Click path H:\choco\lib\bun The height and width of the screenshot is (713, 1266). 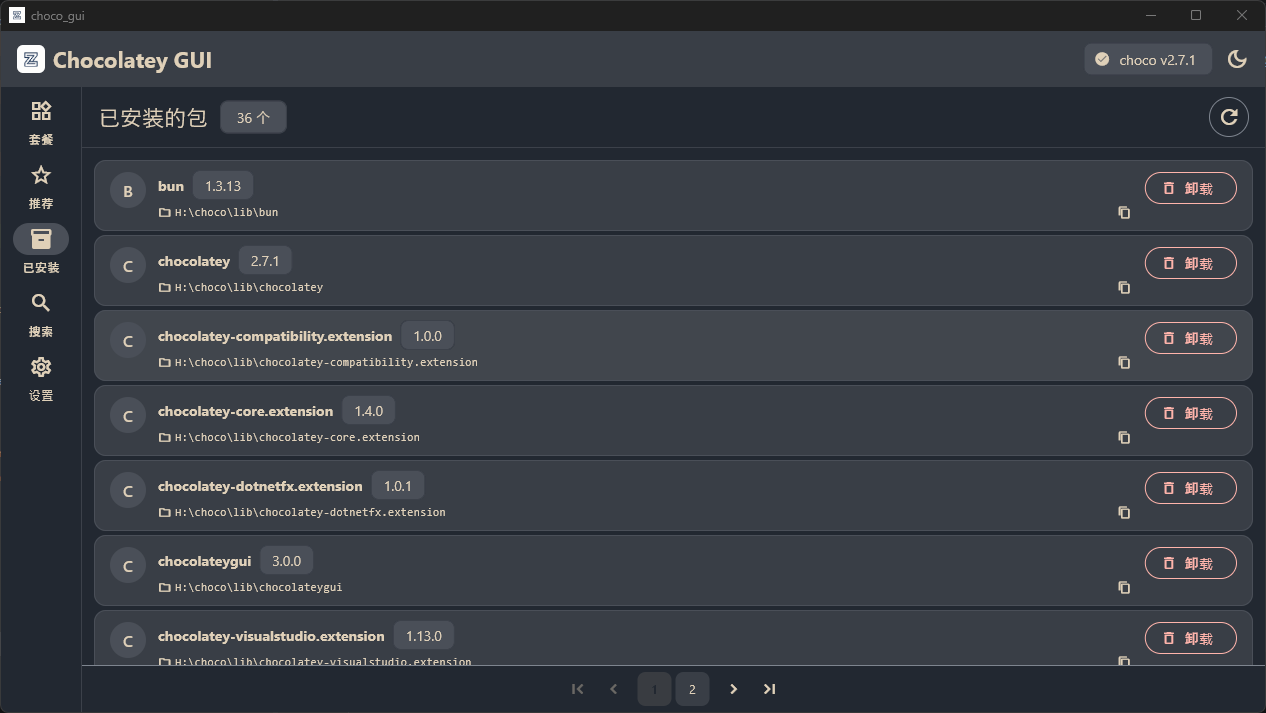coord(226,212)
